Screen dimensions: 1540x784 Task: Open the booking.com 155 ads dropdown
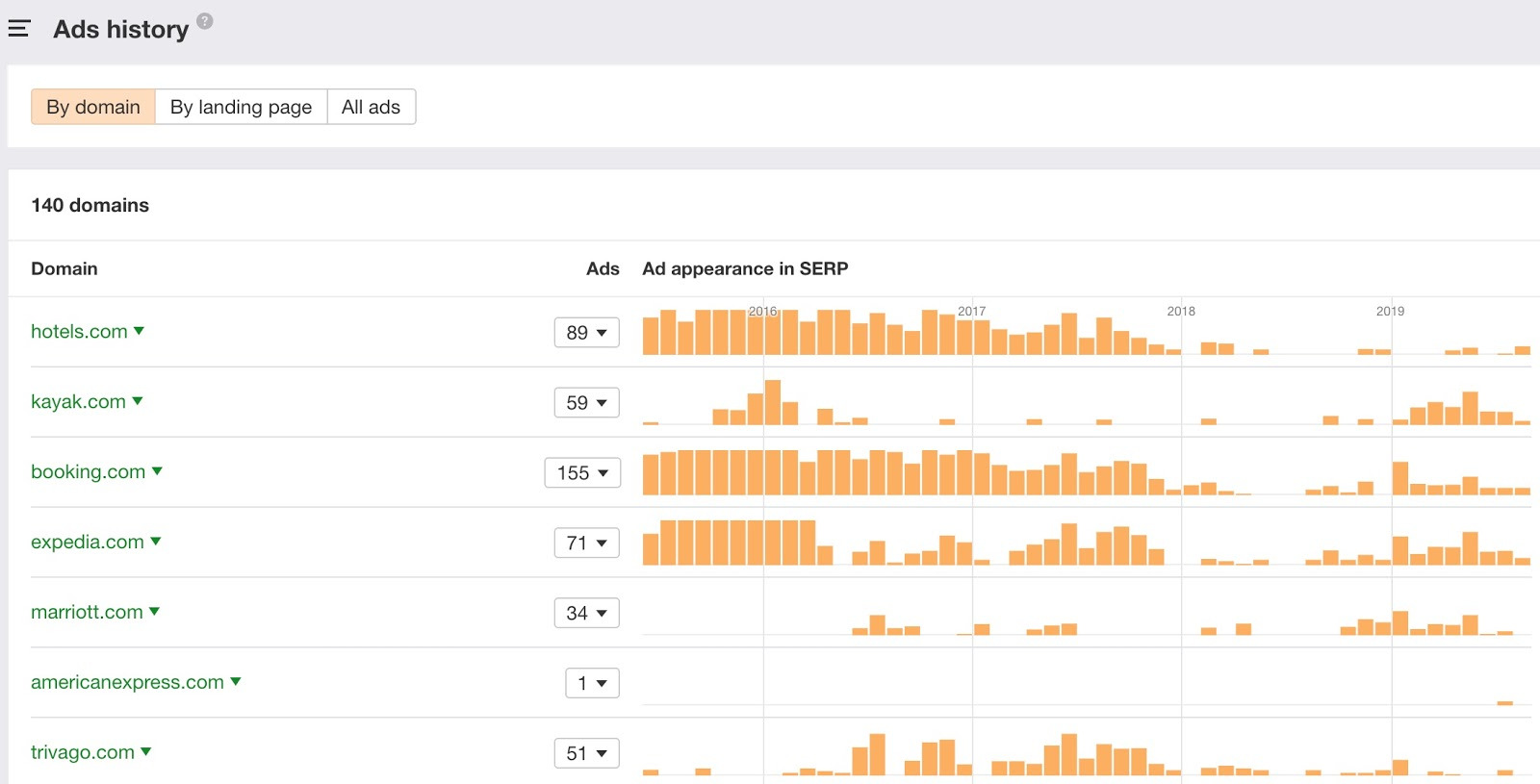click(582, 473)
